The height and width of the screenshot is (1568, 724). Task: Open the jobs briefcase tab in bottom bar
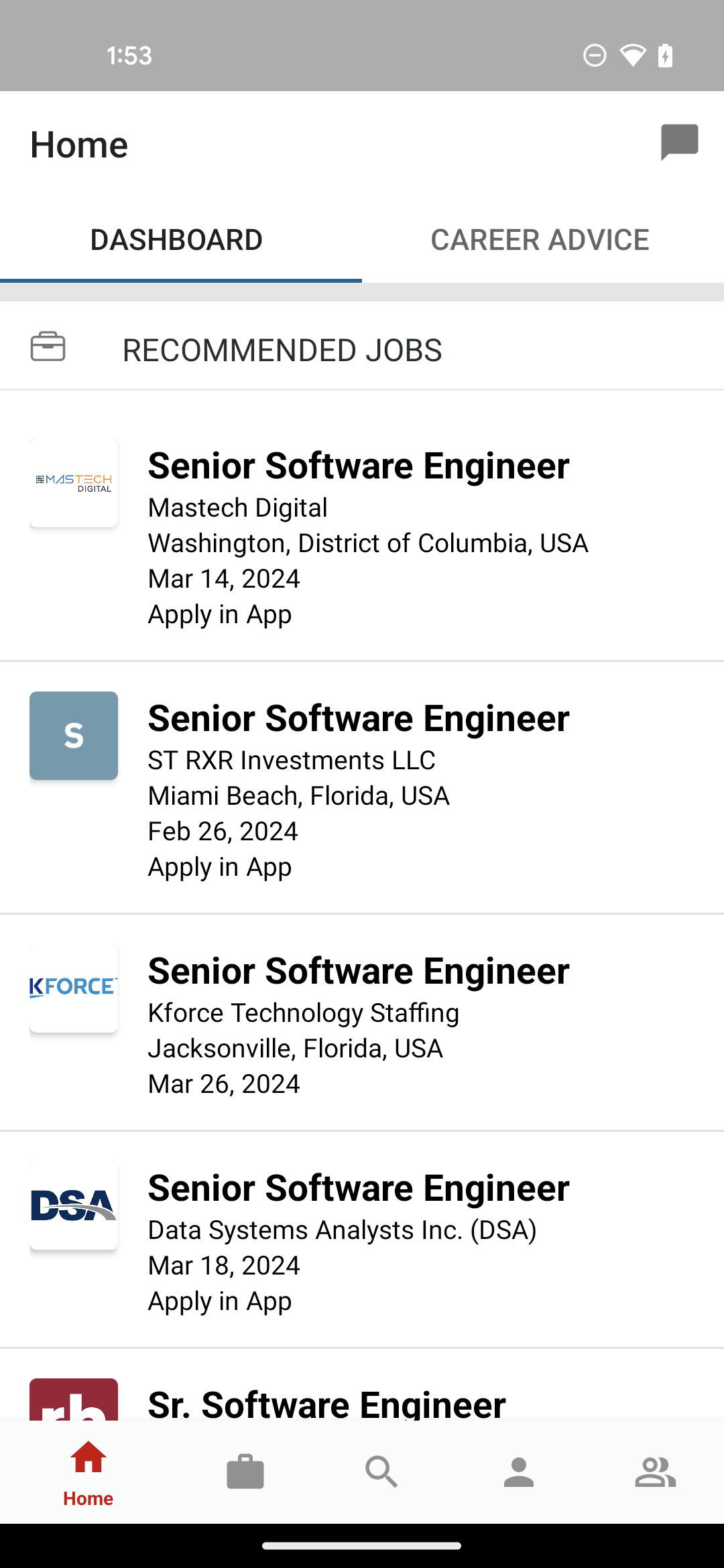tap(245, 1472)
